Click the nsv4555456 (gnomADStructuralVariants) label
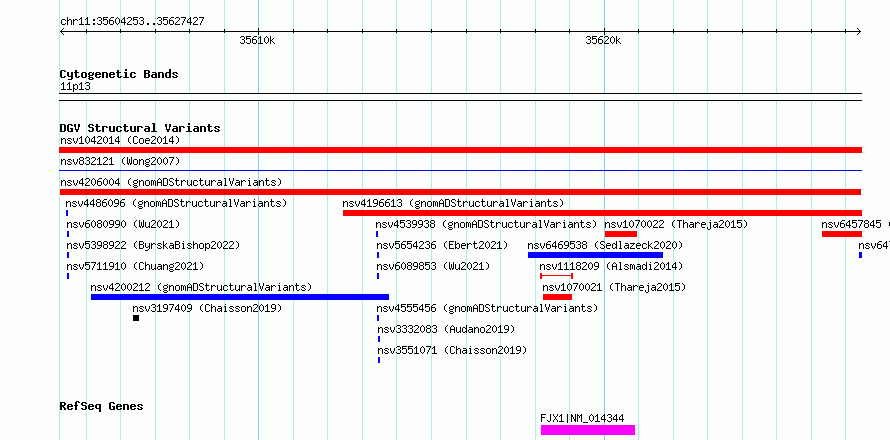This screenshot has height=440, width=890. pyautogui.click(x=488, y=308)
